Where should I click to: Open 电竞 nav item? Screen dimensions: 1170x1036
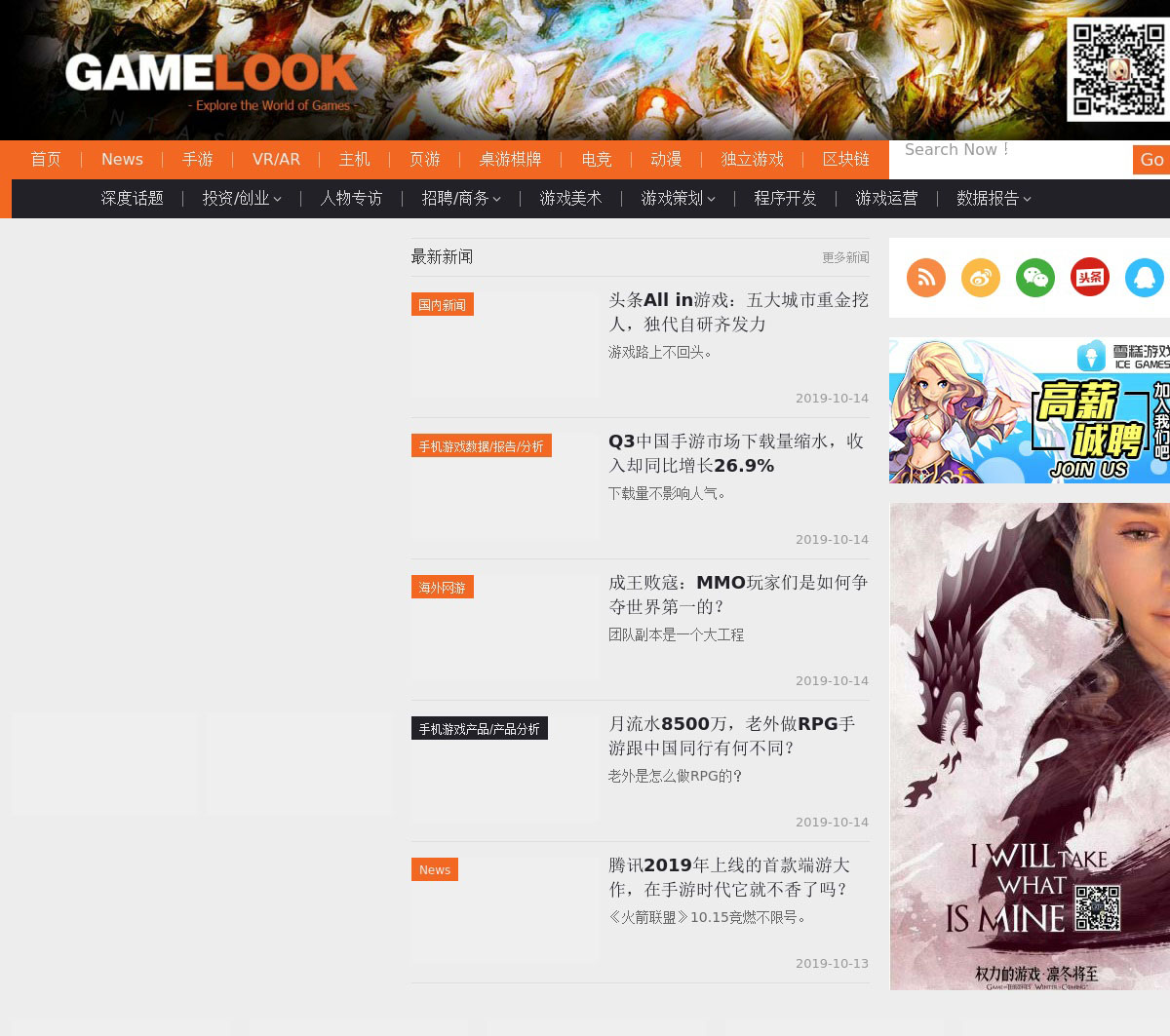(597, 160)
